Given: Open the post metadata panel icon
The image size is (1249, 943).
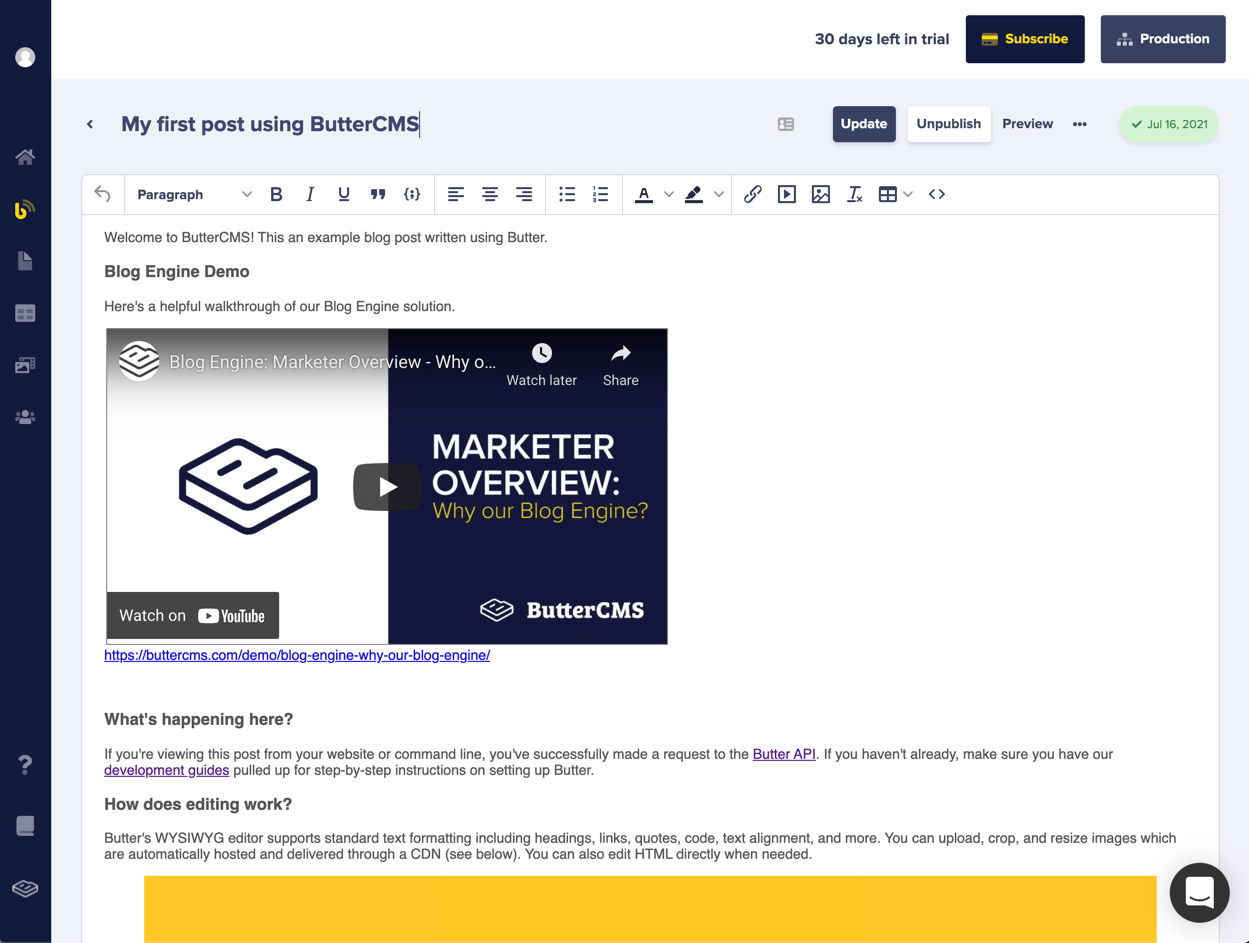Looking at the screenshot, I should tap(786, 124).
